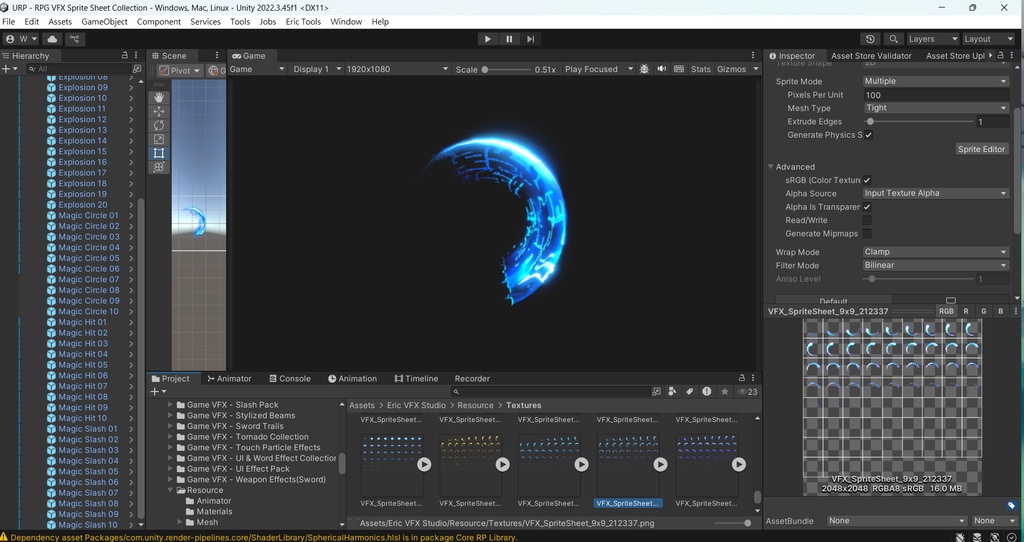Click the Extrude Edges slider
Viewport: 1024px width, 542px height.
[920, 121]
